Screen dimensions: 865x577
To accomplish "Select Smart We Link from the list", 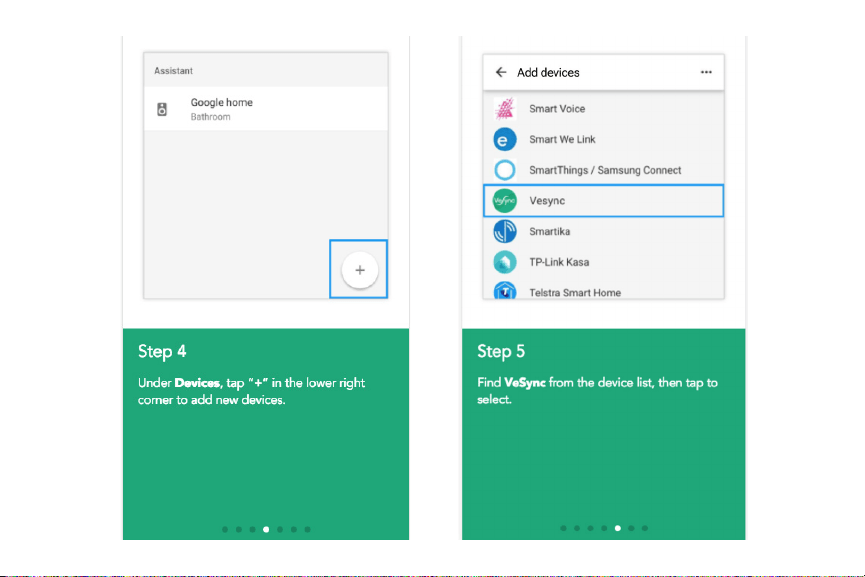I will click(x=604, y=140).
